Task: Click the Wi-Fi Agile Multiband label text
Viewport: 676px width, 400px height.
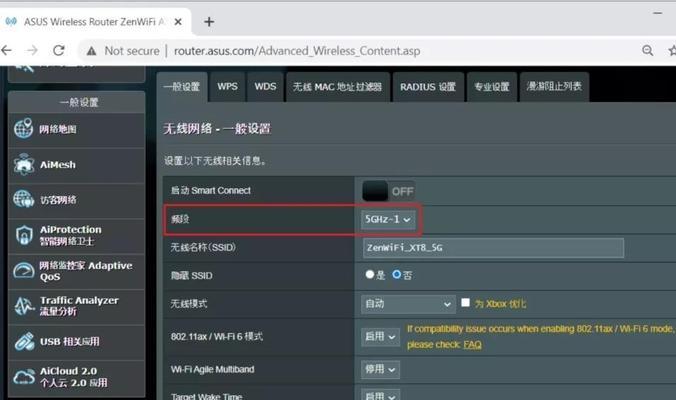Action: pos(213,369)
